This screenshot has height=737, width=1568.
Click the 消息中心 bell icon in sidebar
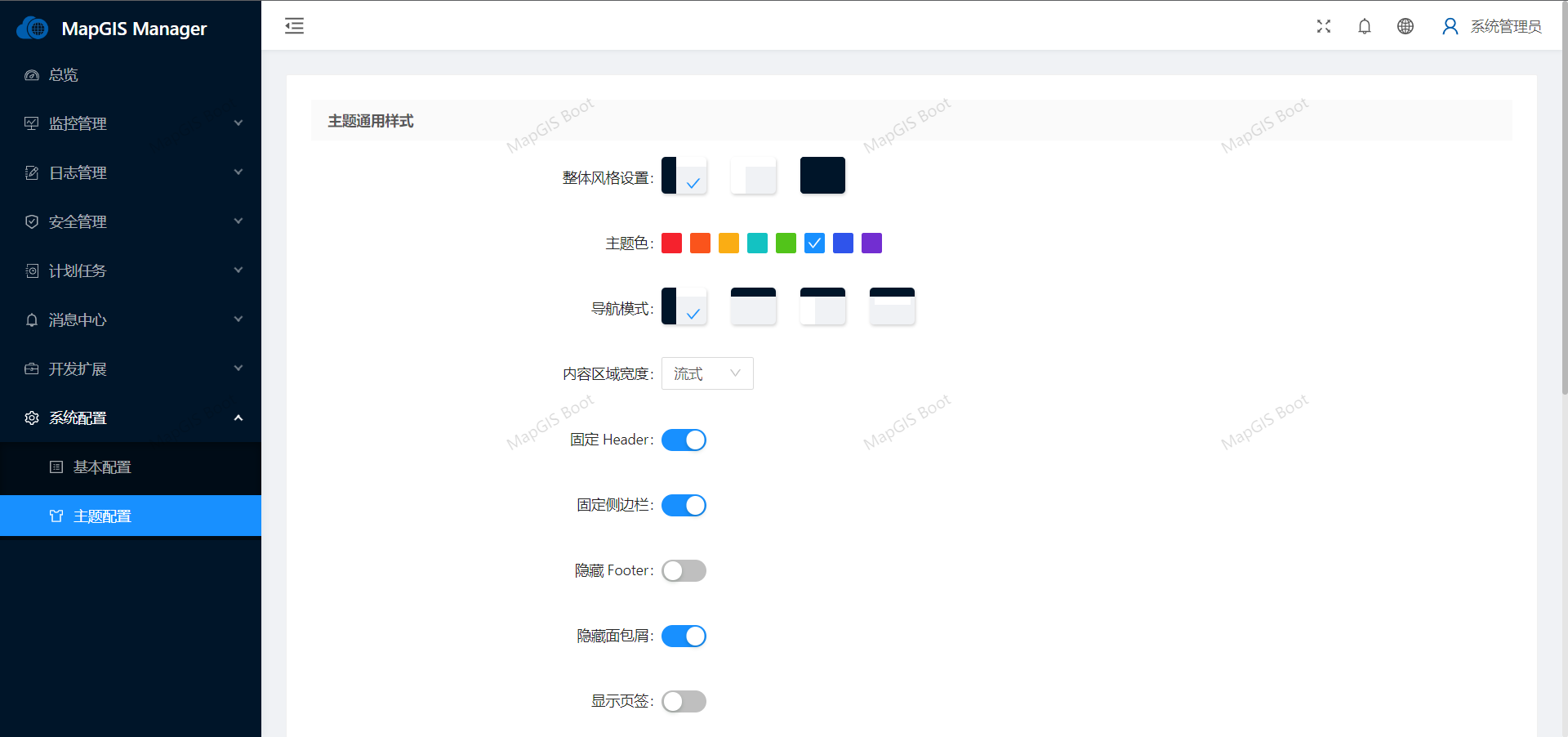(32, 319)
